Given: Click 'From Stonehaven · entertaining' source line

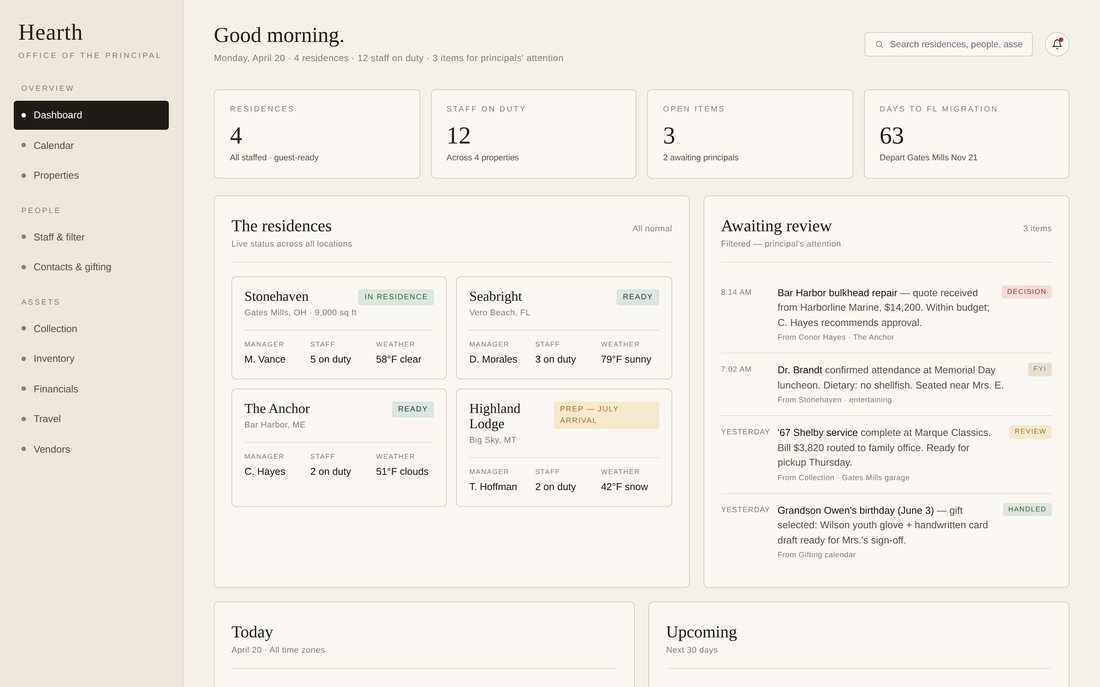Looking at the screenshot, I should point(834,400).
